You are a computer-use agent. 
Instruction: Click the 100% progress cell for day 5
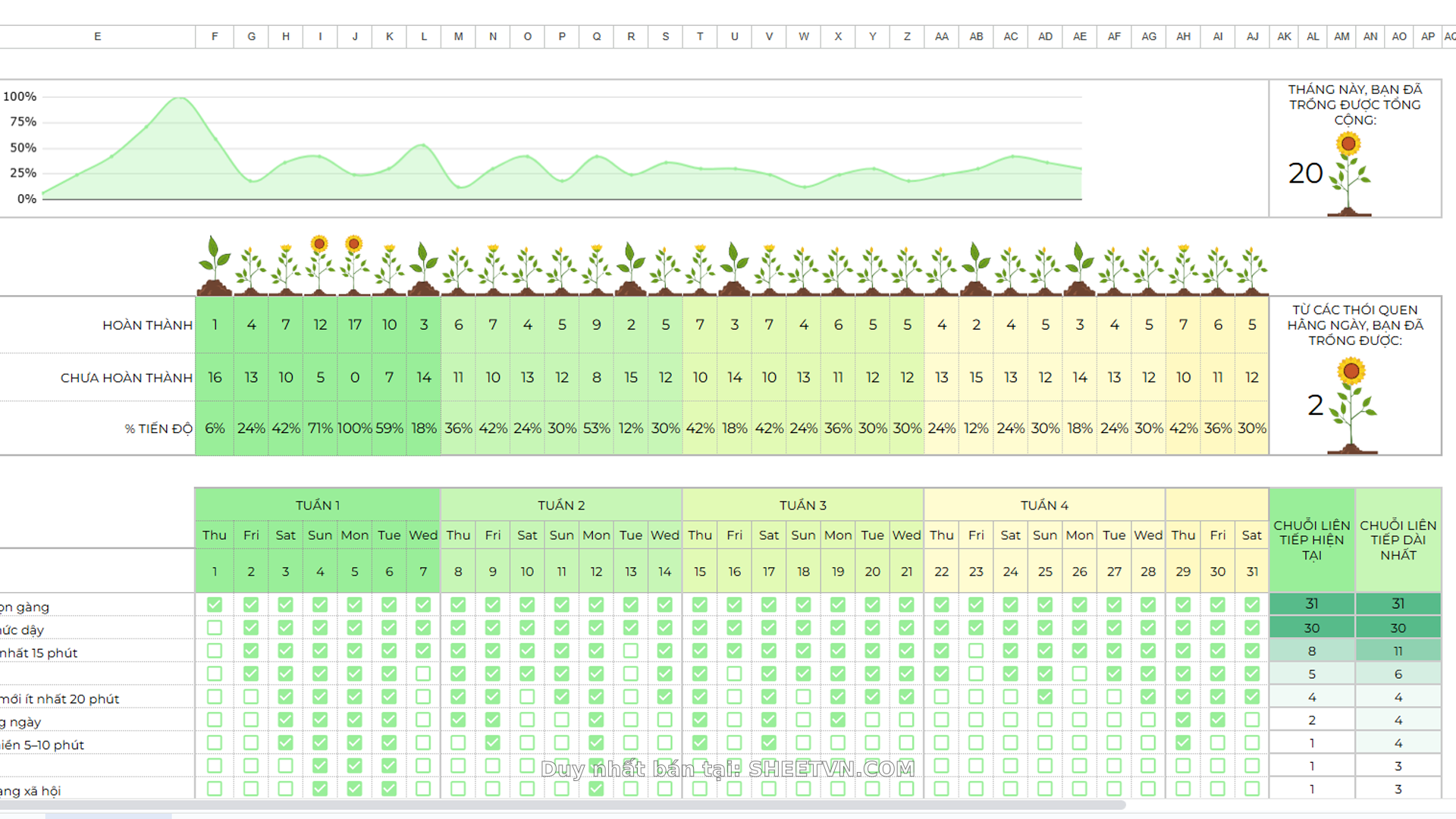click(354, 428)
